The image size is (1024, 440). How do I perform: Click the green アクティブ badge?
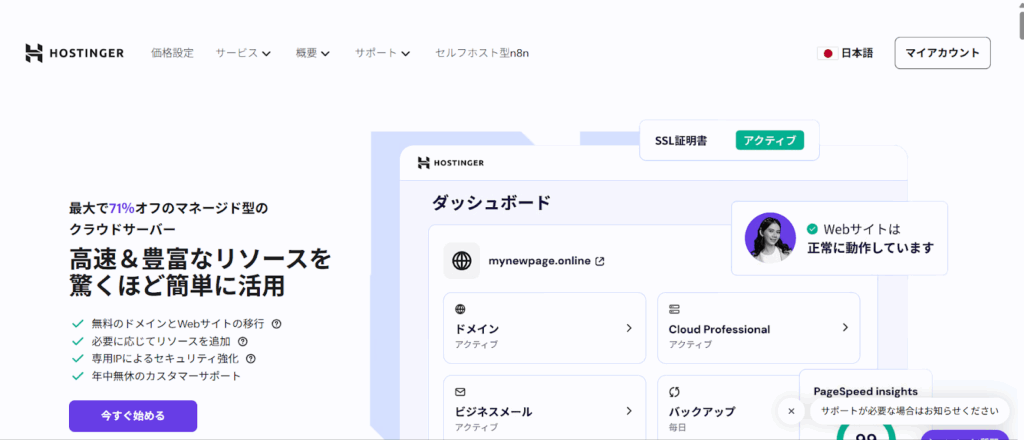(770, 140)
